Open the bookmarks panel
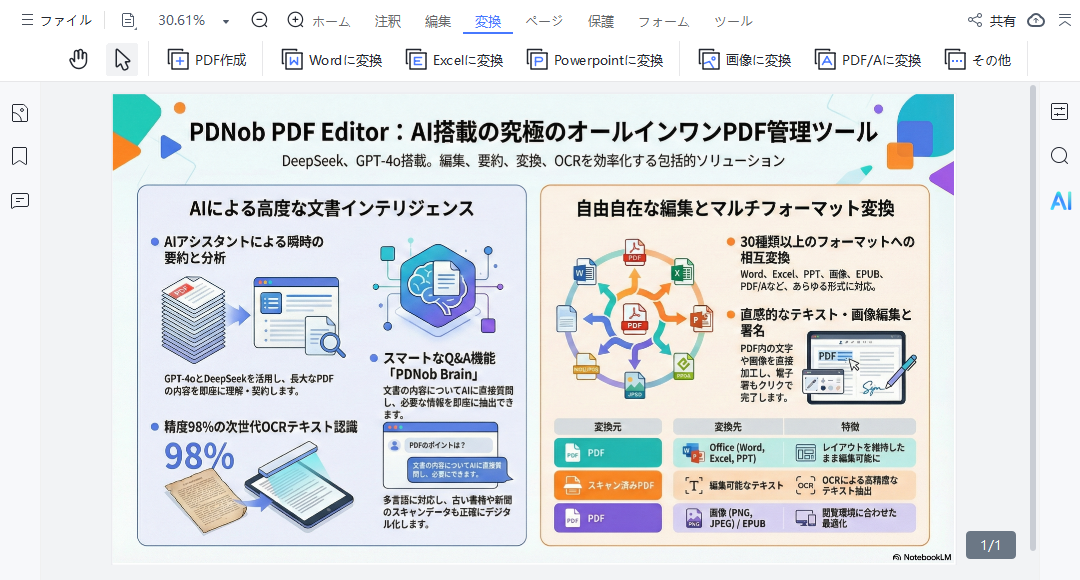Viewport: 1080px width, 580px height. [19, 156]
